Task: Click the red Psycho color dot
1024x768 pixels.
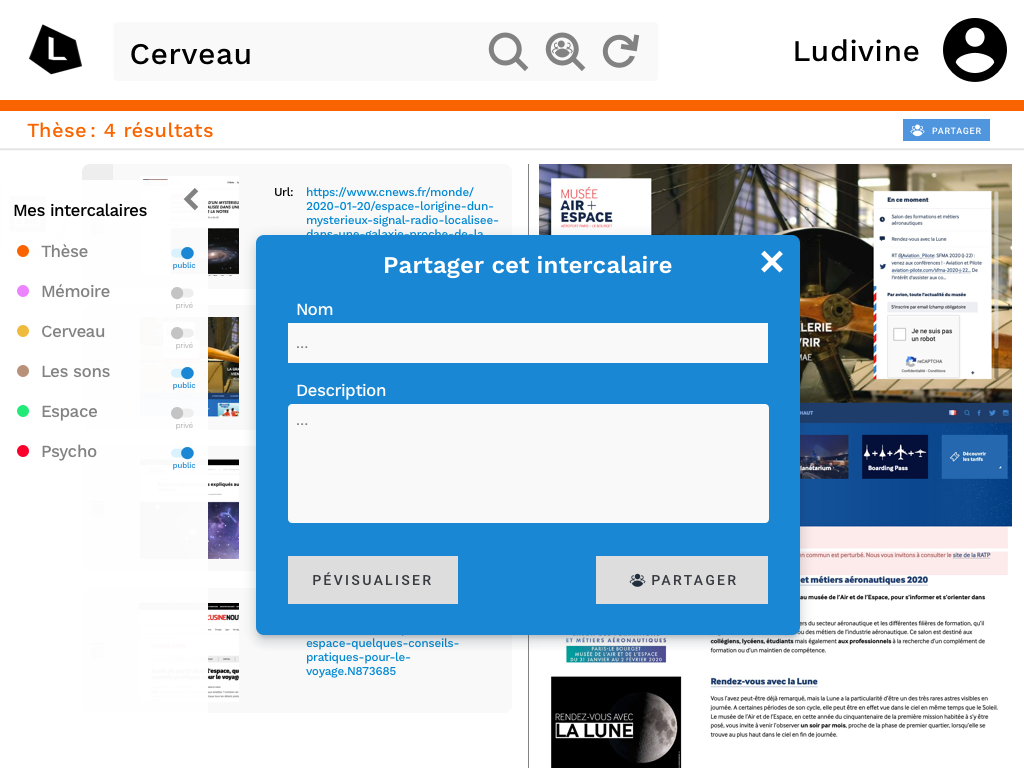Action: click(23, 451)
